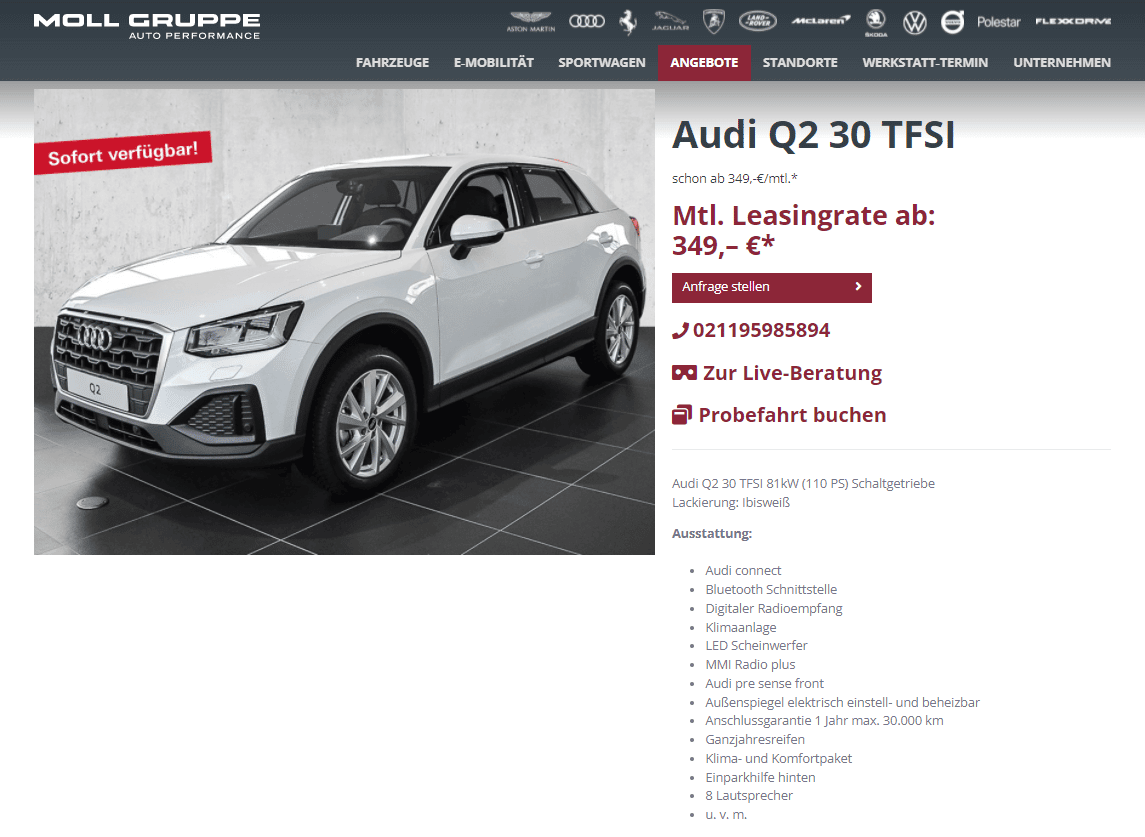
Task: Click Probefahrt buchen link
Action: 779,415
